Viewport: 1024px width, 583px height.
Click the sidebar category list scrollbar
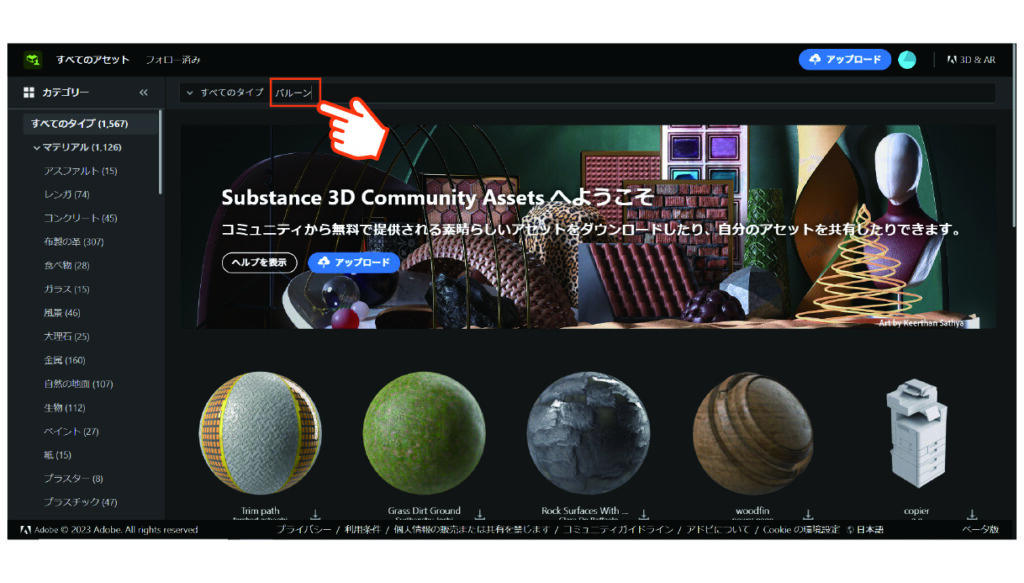(160, 152)
